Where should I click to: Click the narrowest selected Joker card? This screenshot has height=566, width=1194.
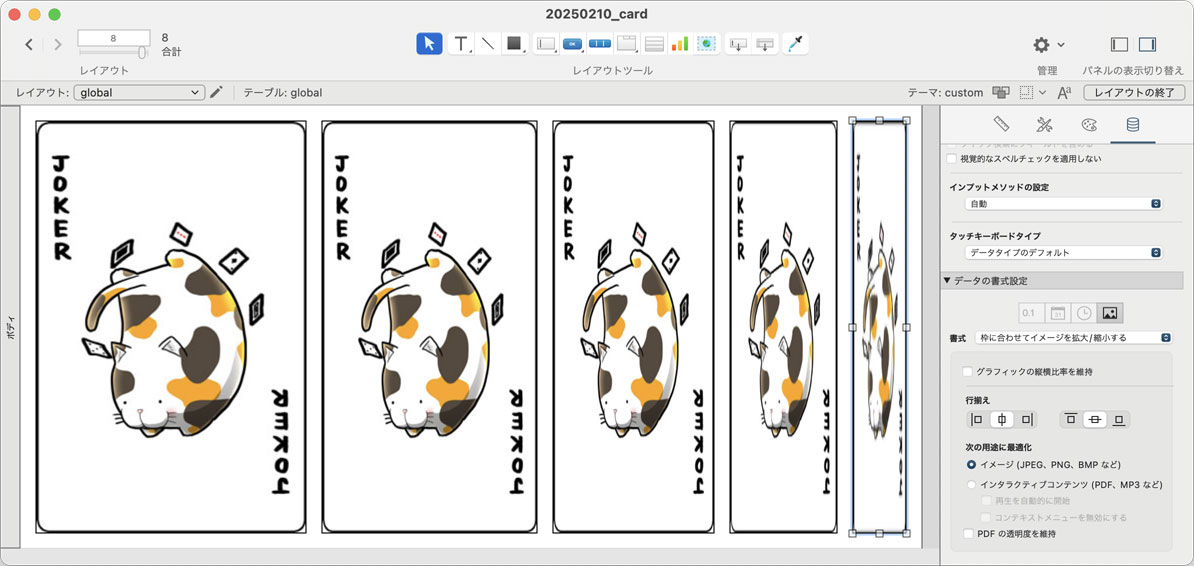[879, 327]
